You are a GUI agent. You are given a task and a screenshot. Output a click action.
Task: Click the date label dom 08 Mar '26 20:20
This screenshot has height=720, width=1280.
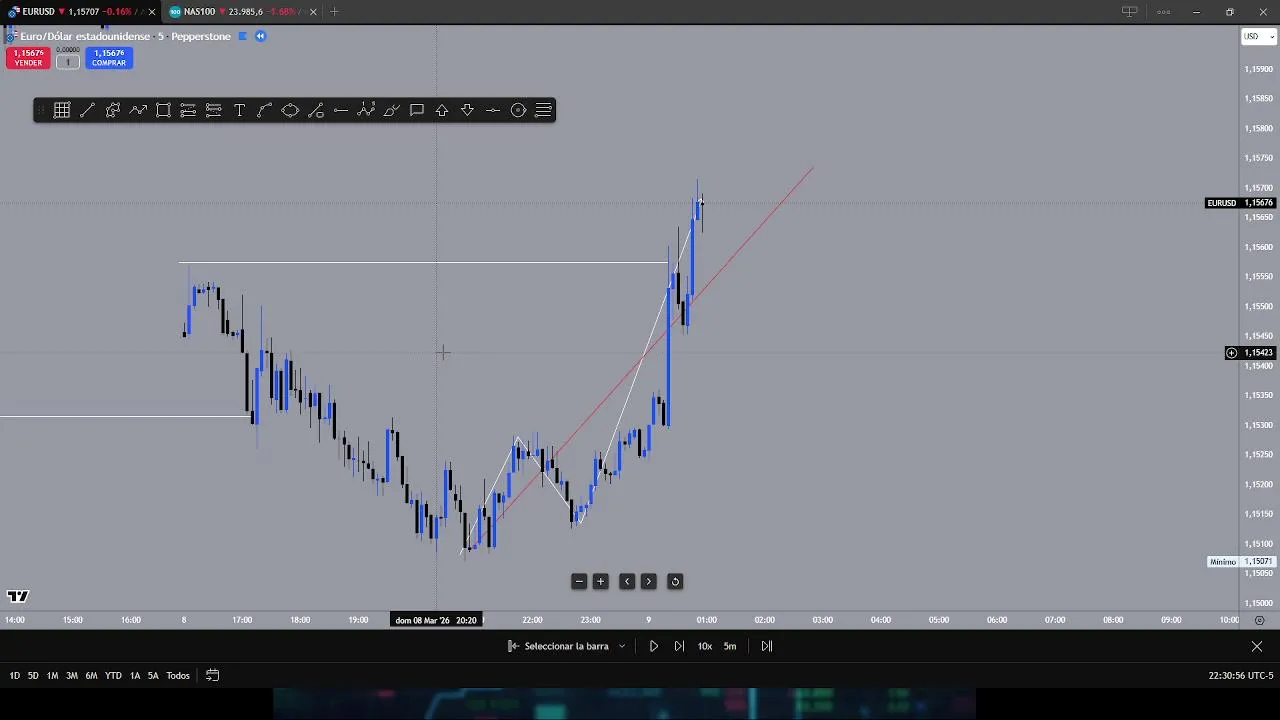(x=436, y=620)
